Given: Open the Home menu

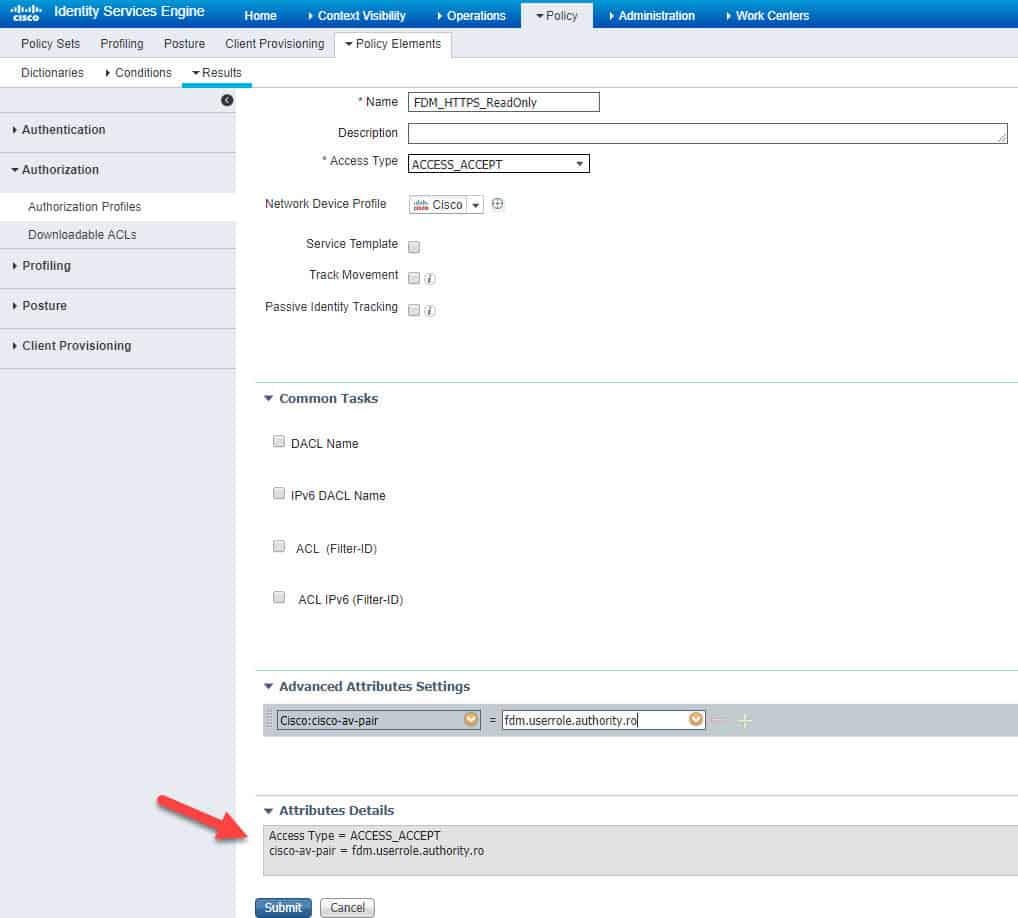Looking at the screenshot, I should [260, 16].
